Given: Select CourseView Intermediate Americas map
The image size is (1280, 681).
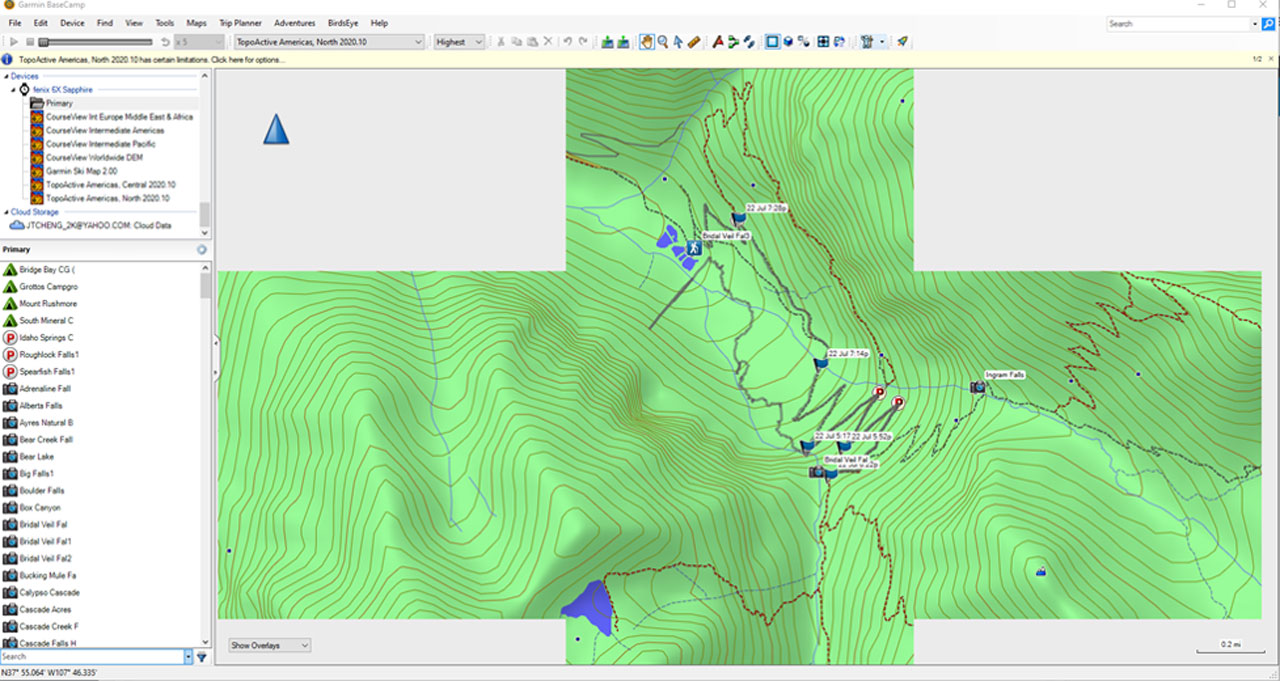Looking at the screenshot, I should pos(105,130).
